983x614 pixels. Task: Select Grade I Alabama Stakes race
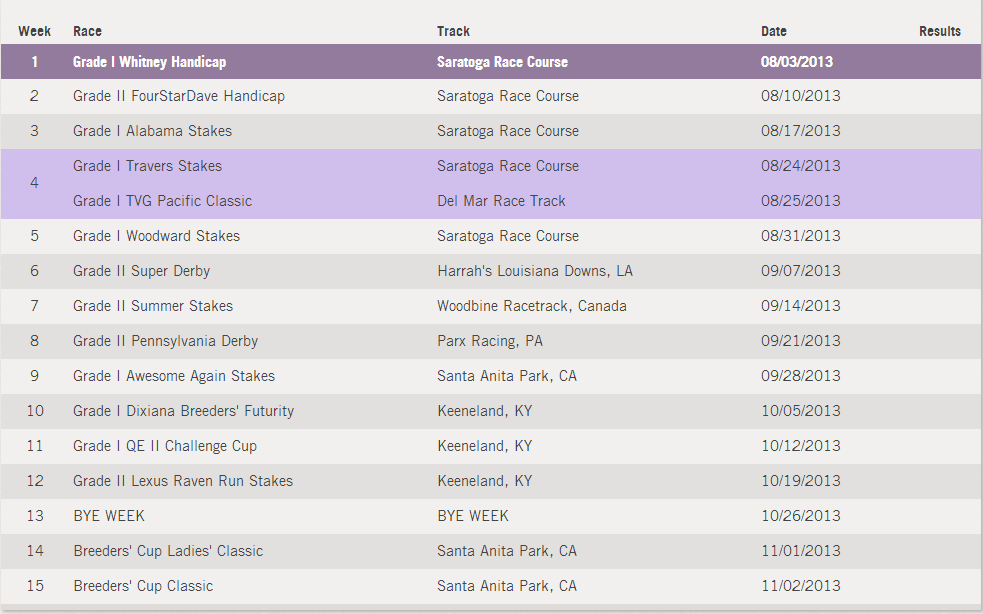pos(152,131)
